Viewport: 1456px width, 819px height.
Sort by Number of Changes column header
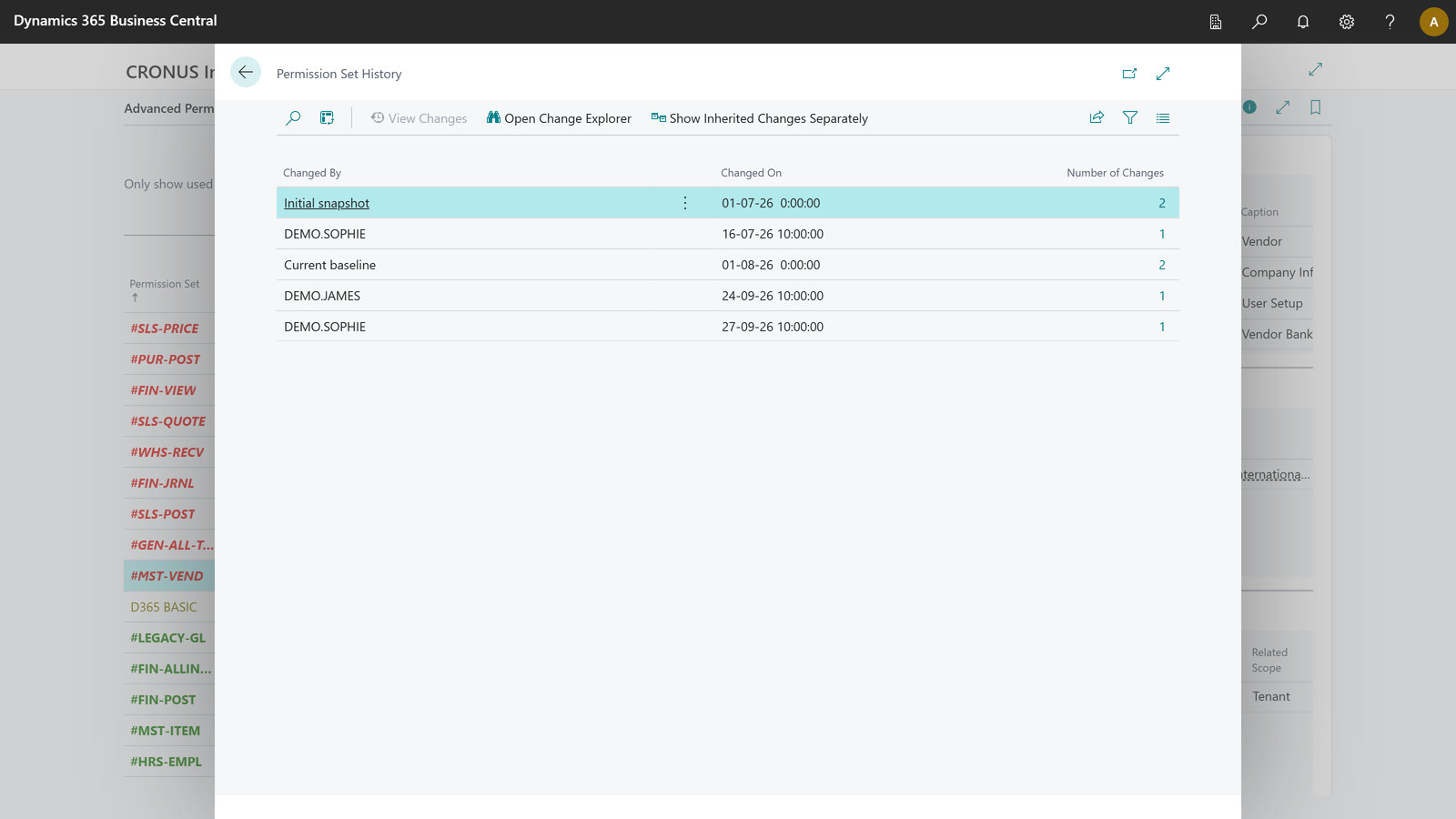pos(1116,173)
